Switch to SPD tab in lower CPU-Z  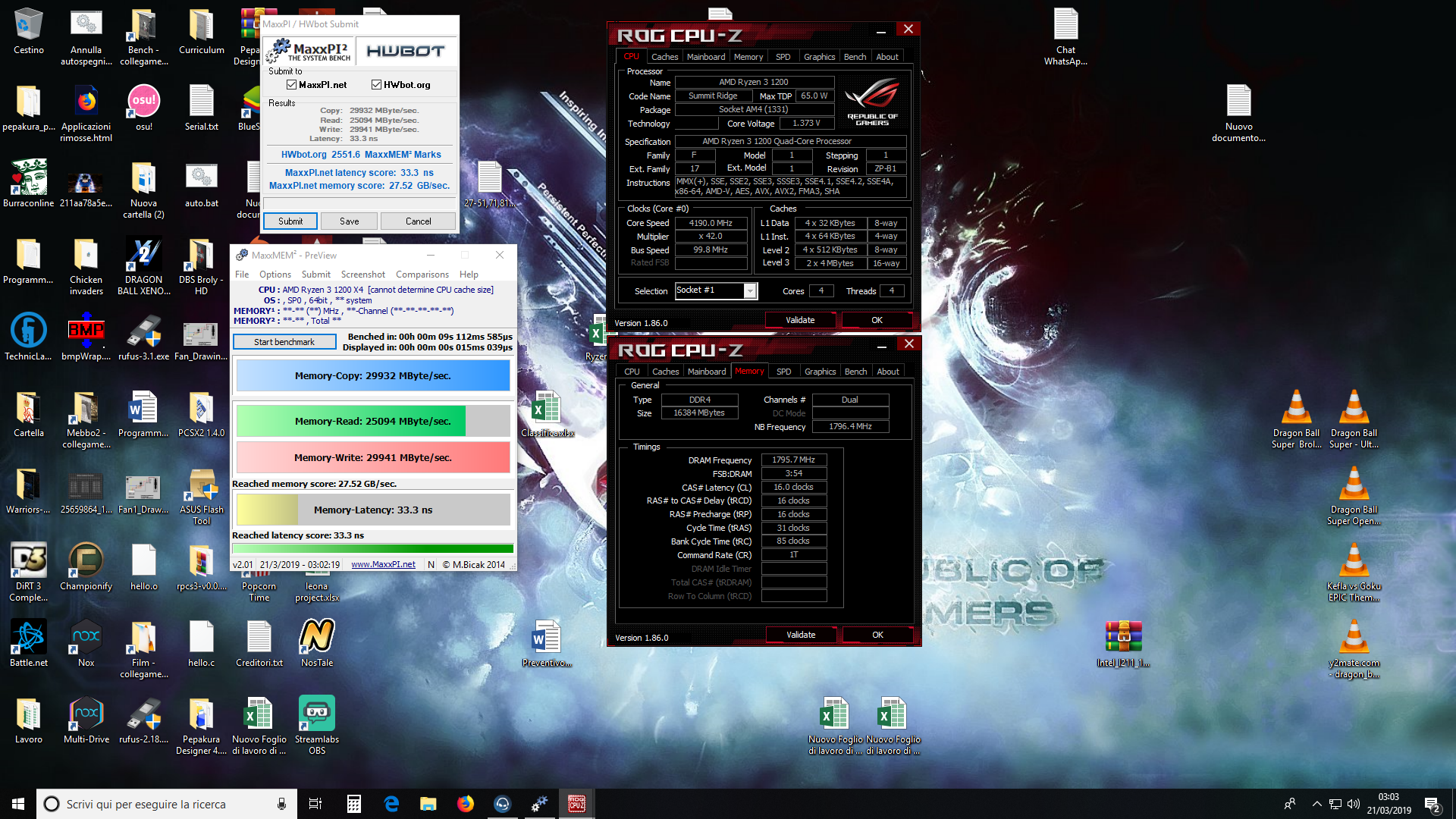(783, 372)
